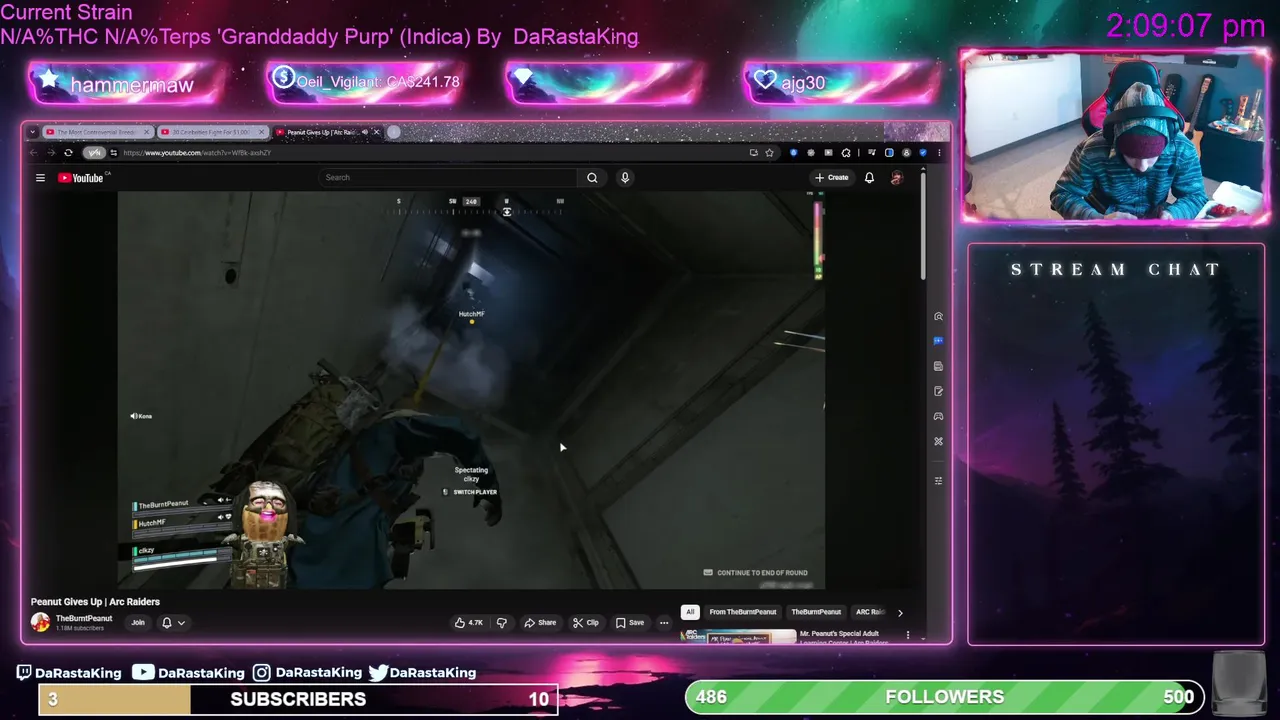
Task: Open TheBurntPeanut channel name link
Action: 84,618
